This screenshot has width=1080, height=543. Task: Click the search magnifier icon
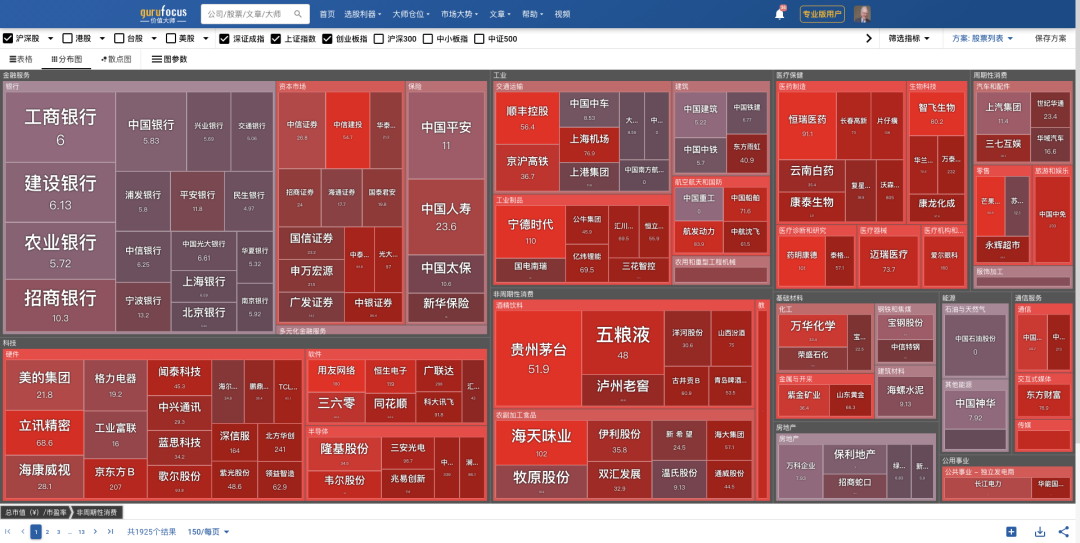(298, 14)
